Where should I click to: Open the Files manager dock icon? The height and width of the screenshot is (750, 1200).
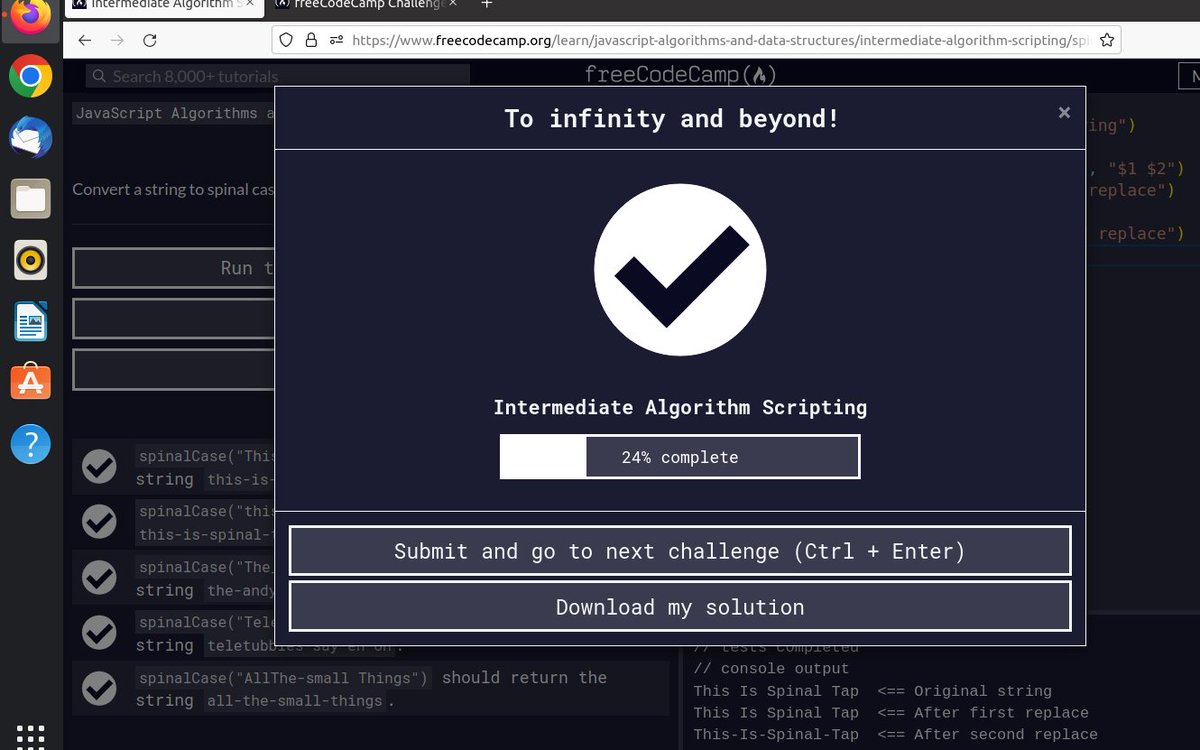pyautogui.click(x=31, y=199)
